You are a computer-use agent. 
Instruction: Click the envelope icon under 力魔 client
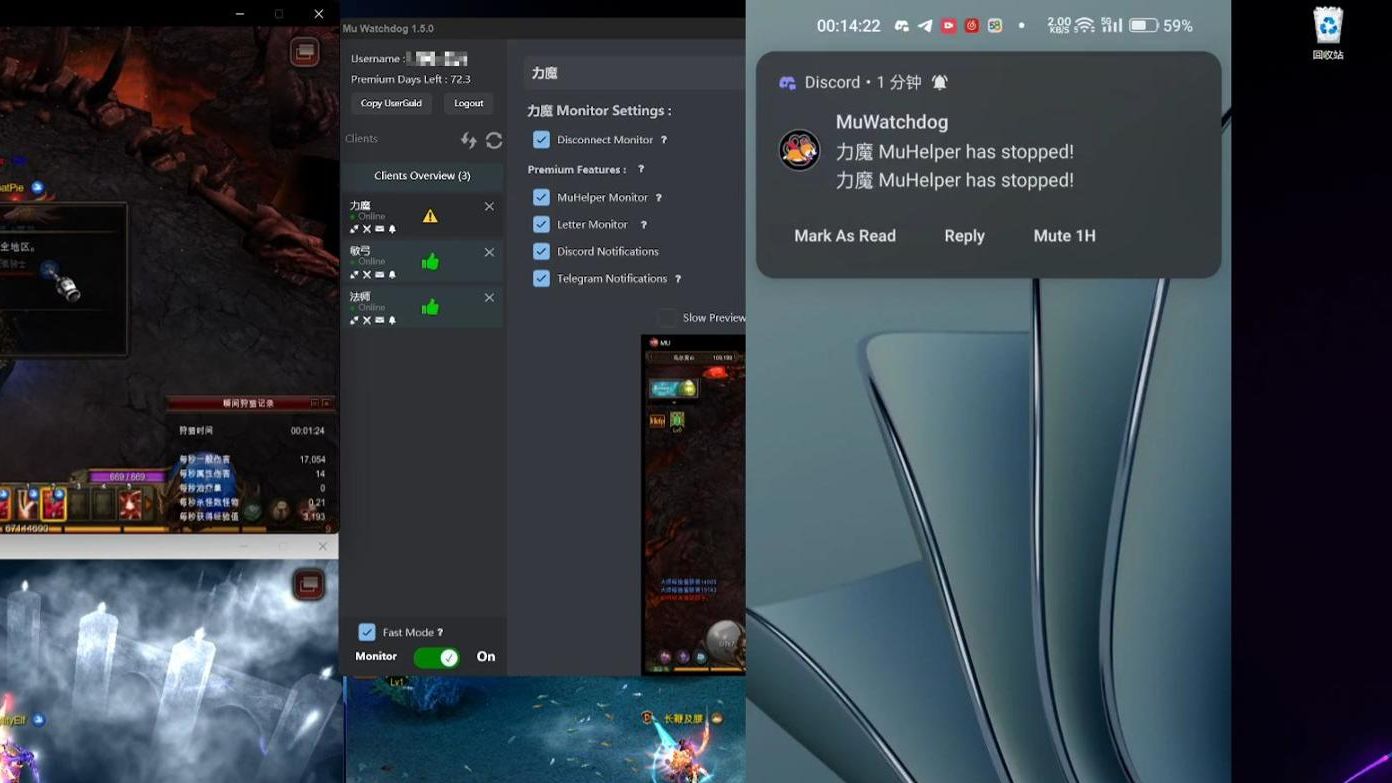pyautogui.click(x=380, y=229)
